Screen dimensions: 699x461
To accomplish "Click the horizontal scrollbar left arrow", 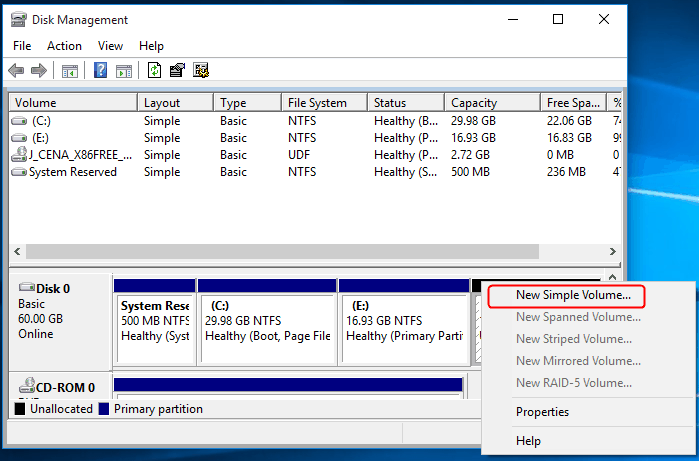I will coord(17,251).
